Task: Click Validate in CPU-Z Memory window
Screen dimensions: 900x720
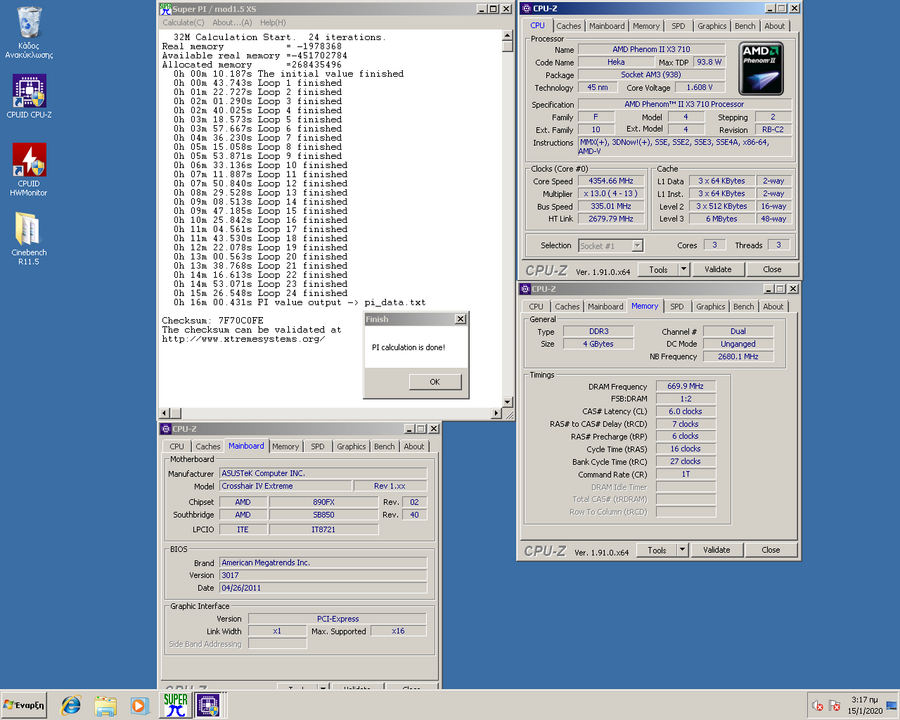Action: [716, 550]
